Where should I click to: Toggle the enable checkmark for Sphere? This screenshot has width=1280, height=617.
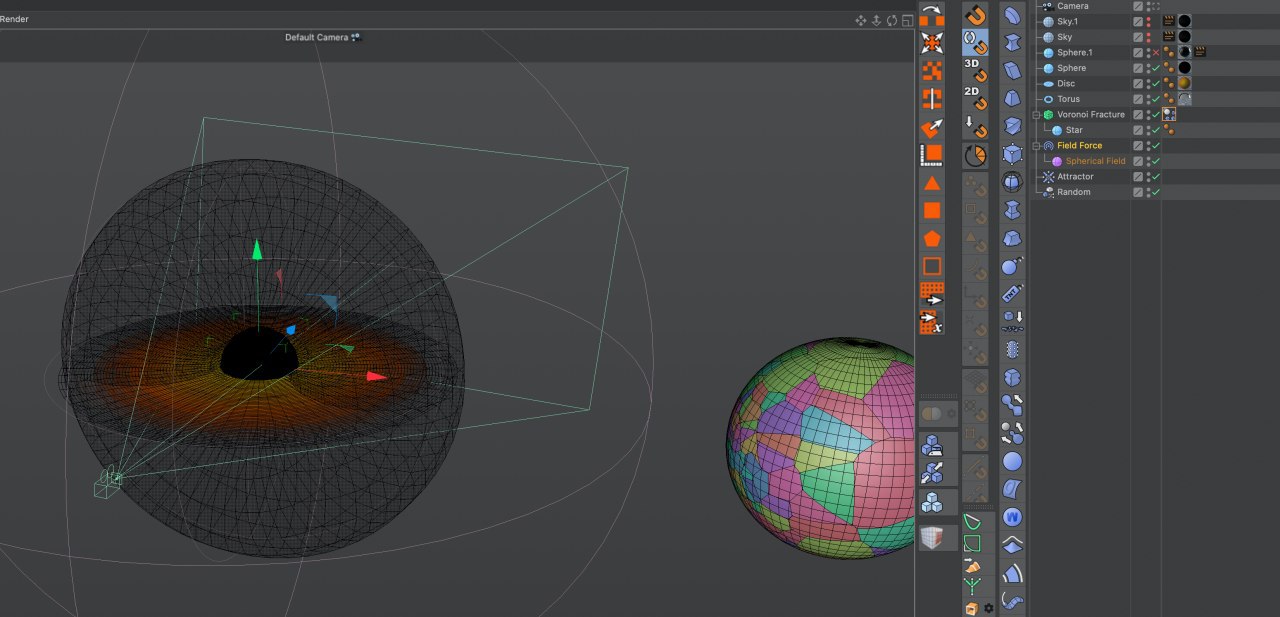pyautogui.click(x=1155, y=68)
